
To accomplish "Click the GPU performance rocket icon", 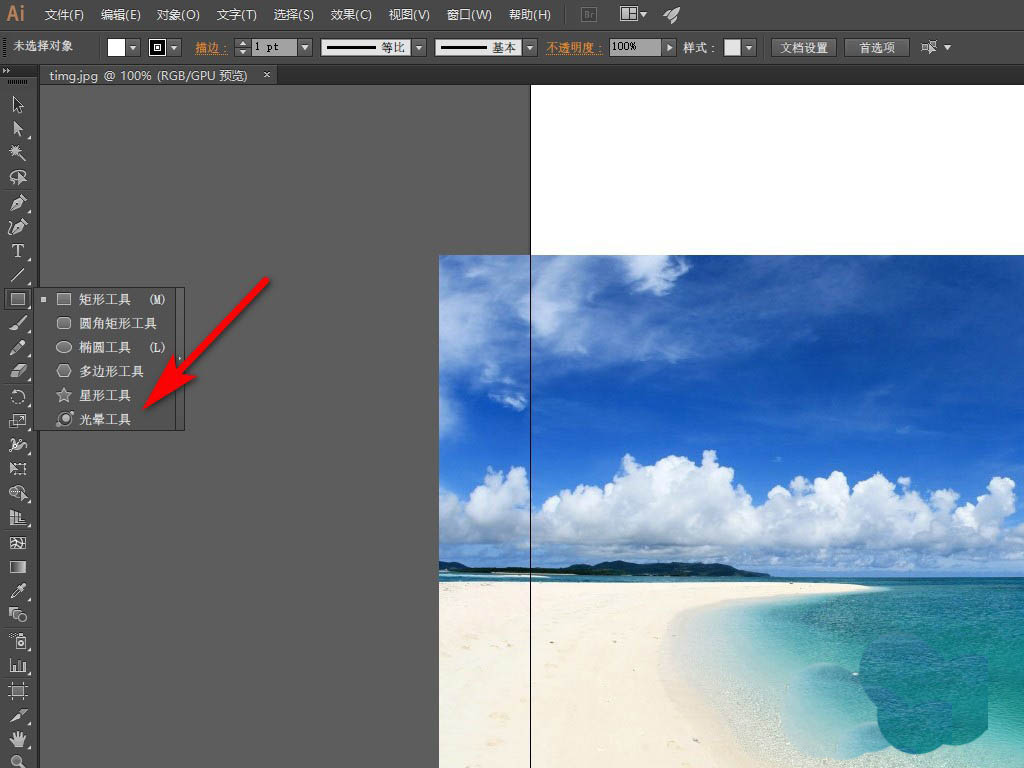I will point(671,14).
